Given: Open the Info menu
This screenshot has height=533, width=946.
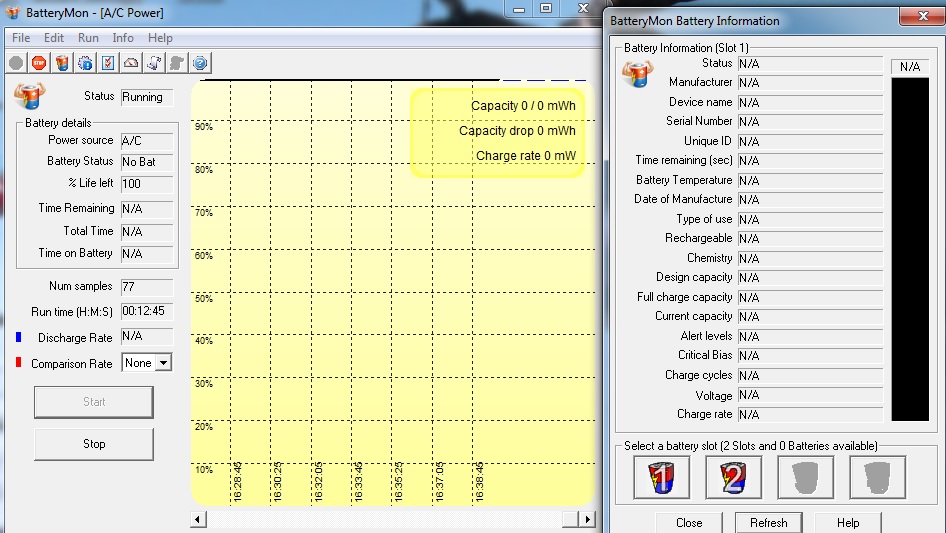Looking at the screenshot, I should click(123, 37).
